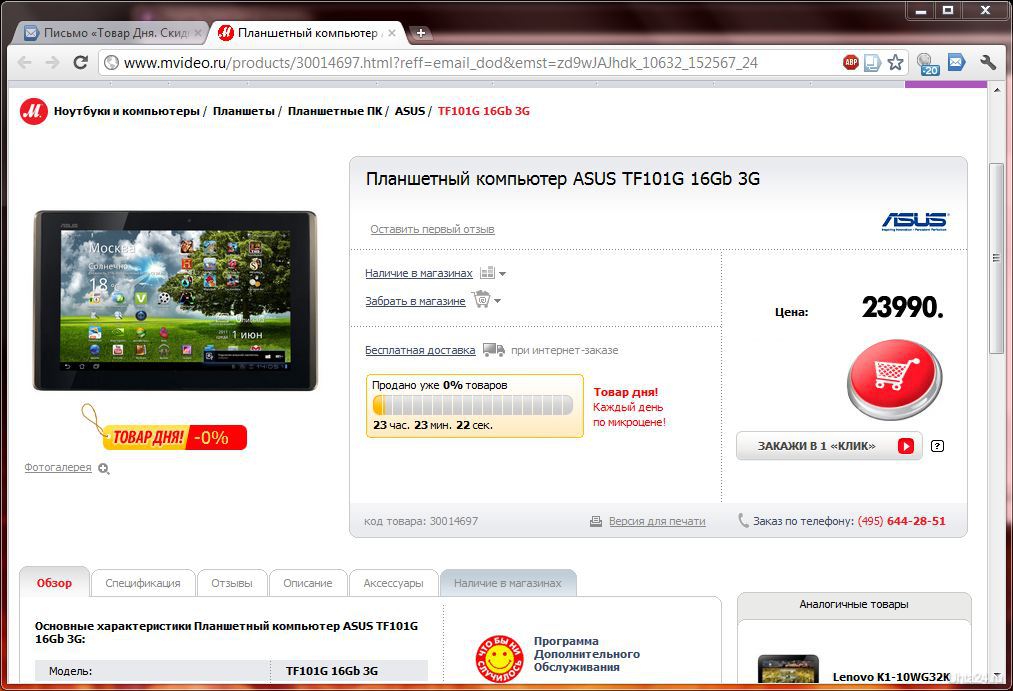
Task: Close the Письмо «Товар Дня» tab
Action: pyautogui.click(x=198, y=33)
